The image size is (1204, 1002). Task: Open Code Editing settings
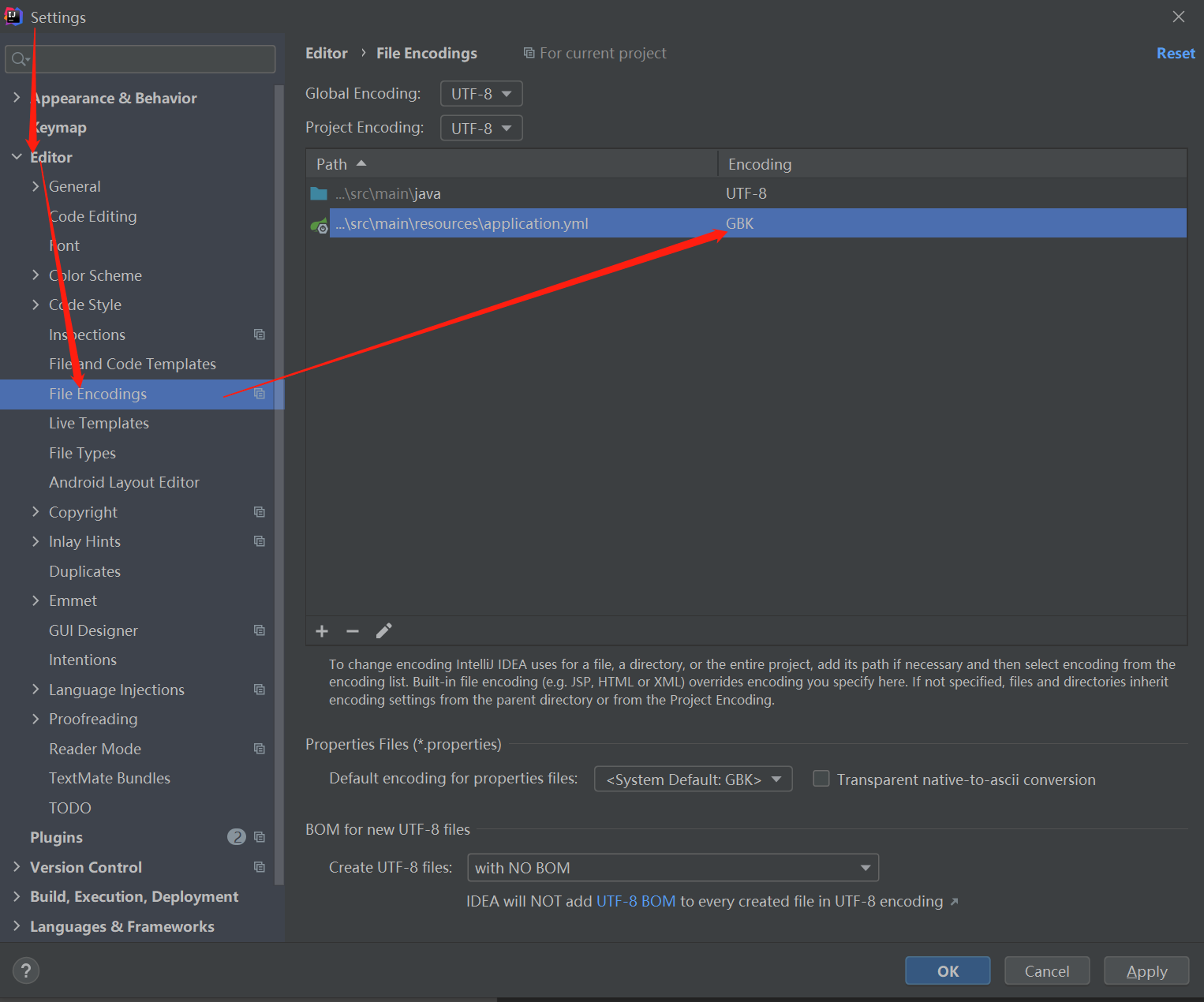93,216
